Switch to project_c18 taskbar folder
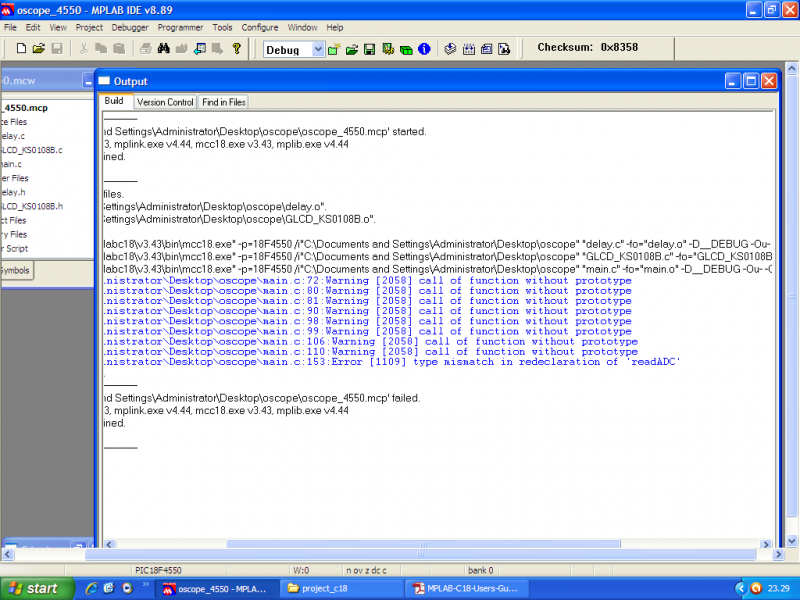 [x=341, y=589]
